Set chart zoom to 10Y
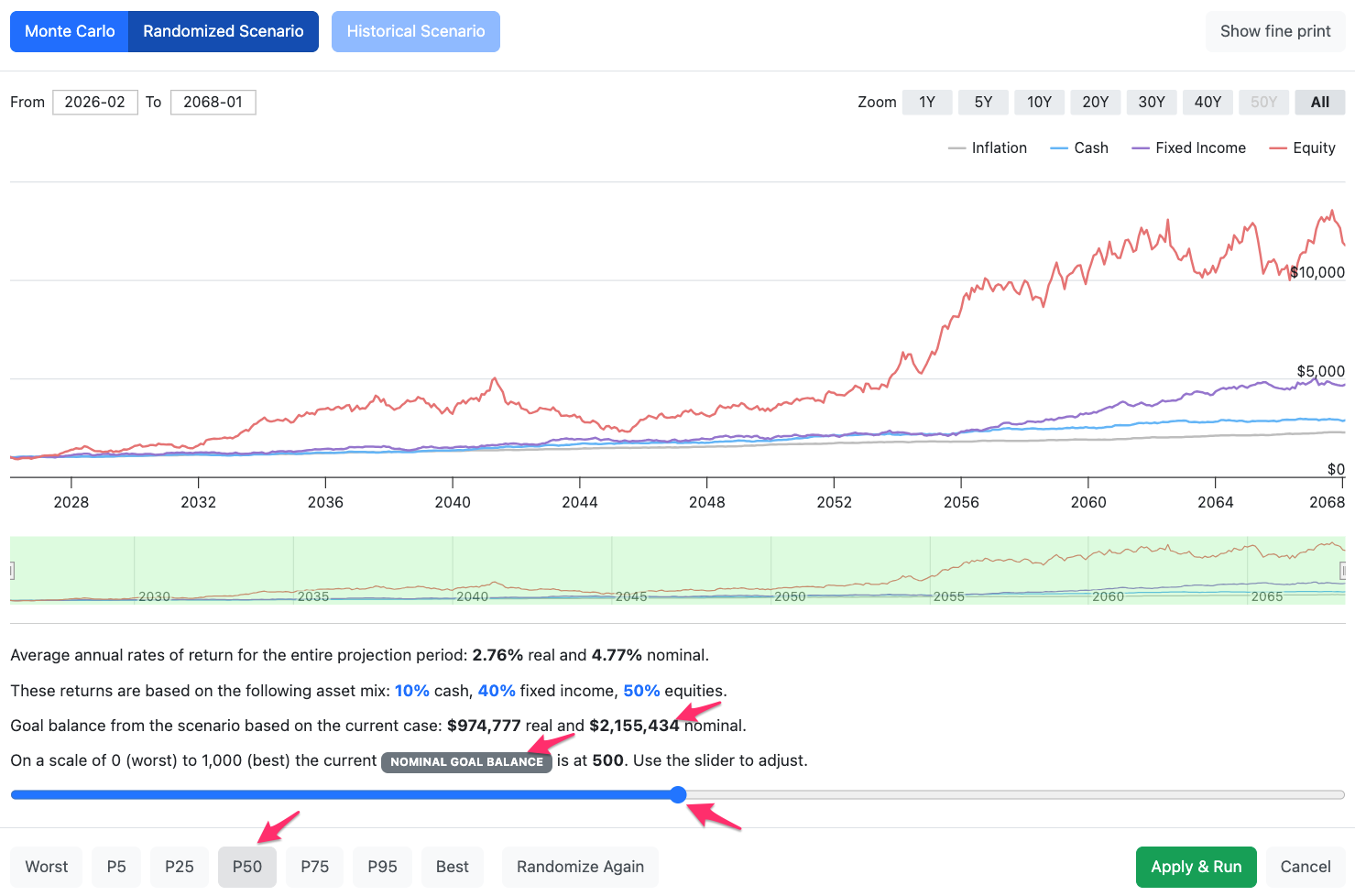 (1039, 102)
